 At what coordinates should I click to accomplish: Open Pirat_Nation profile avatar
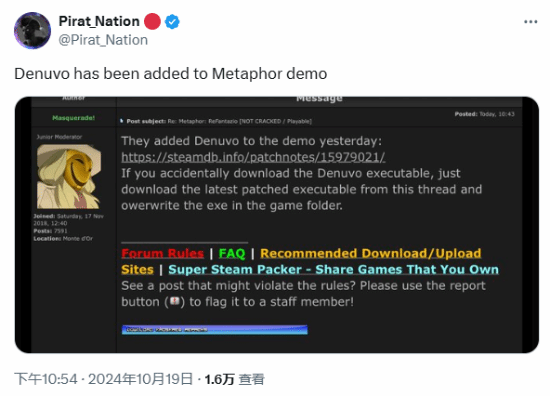click(32, 31)
